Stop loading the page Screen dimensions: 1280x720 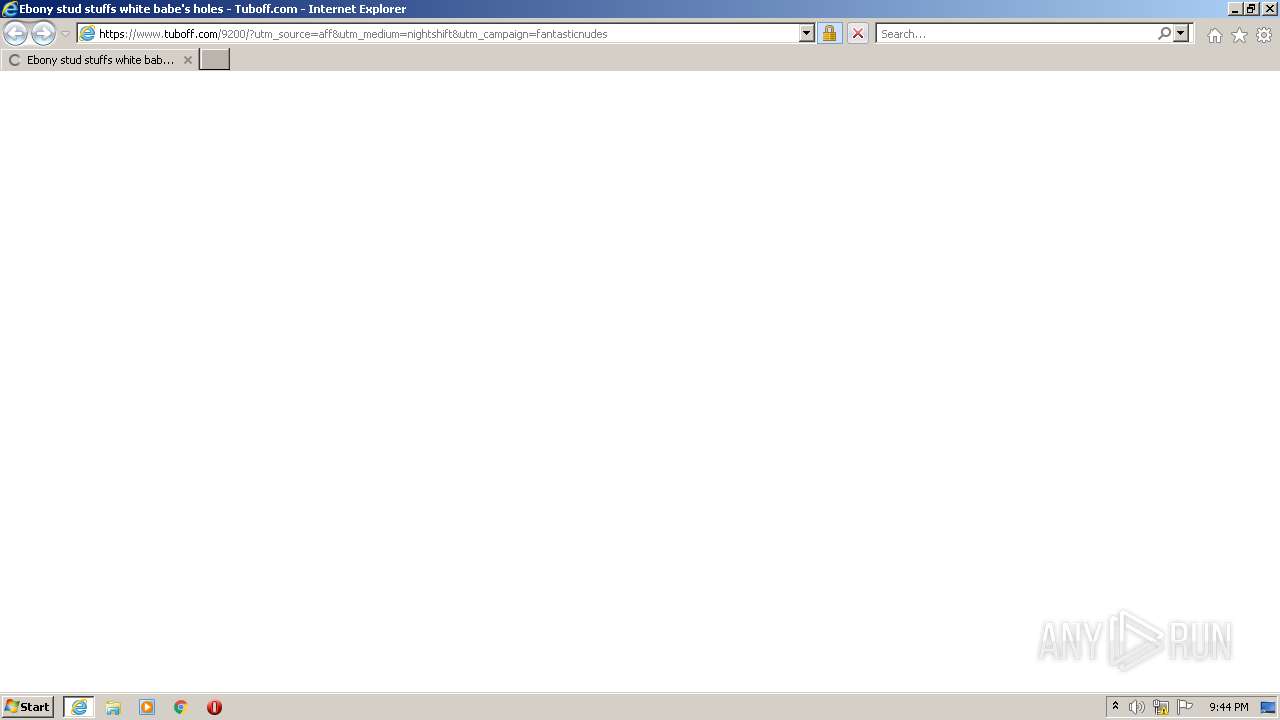pos(858,34)
